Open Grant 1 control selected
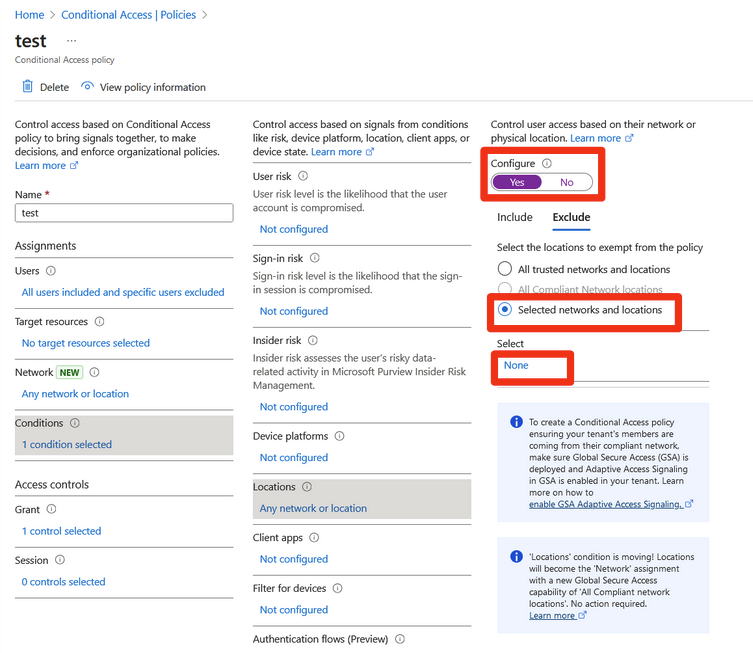753x653 pixels. coord(61,531)
